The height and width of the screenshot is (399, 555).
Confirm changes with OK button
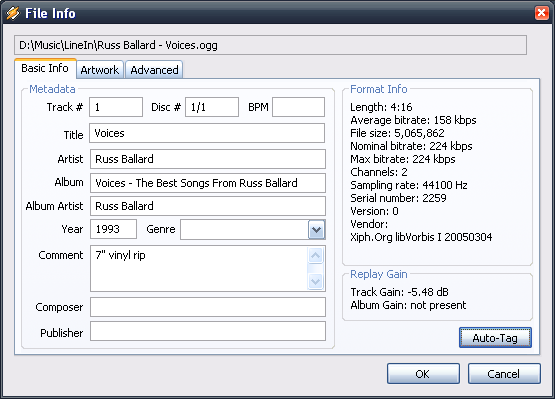coord(423,374)
